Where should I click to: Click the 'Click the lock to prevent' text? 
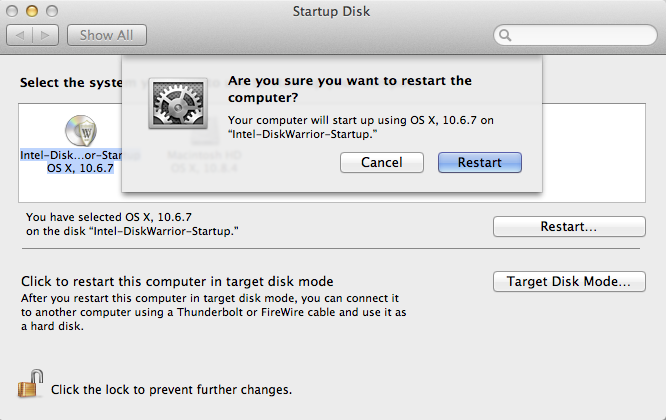[x=171, y=389]
